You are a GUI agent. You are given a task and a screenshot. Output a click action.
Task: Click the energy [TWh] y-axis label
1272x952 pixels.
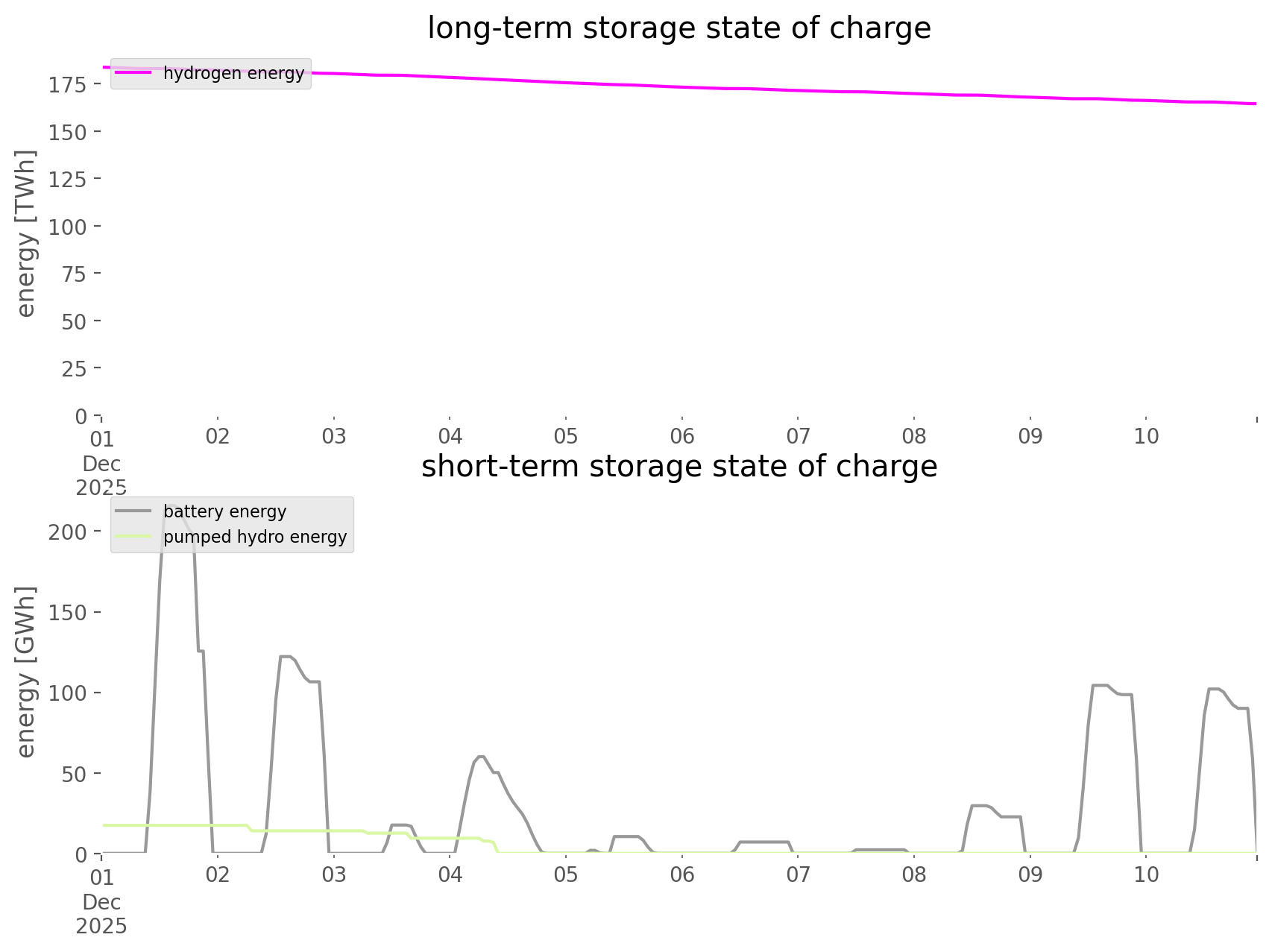[x=26, y=233]
